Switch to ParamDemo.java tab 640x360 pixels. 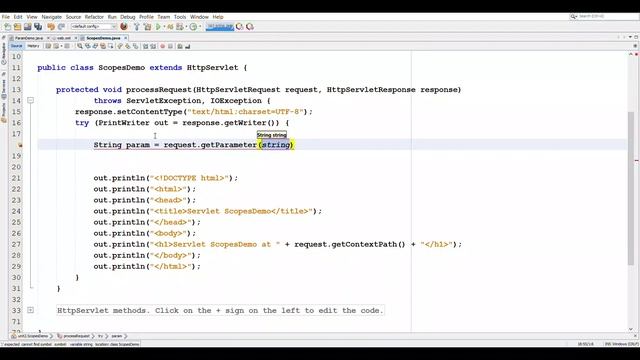click(29, 38)
